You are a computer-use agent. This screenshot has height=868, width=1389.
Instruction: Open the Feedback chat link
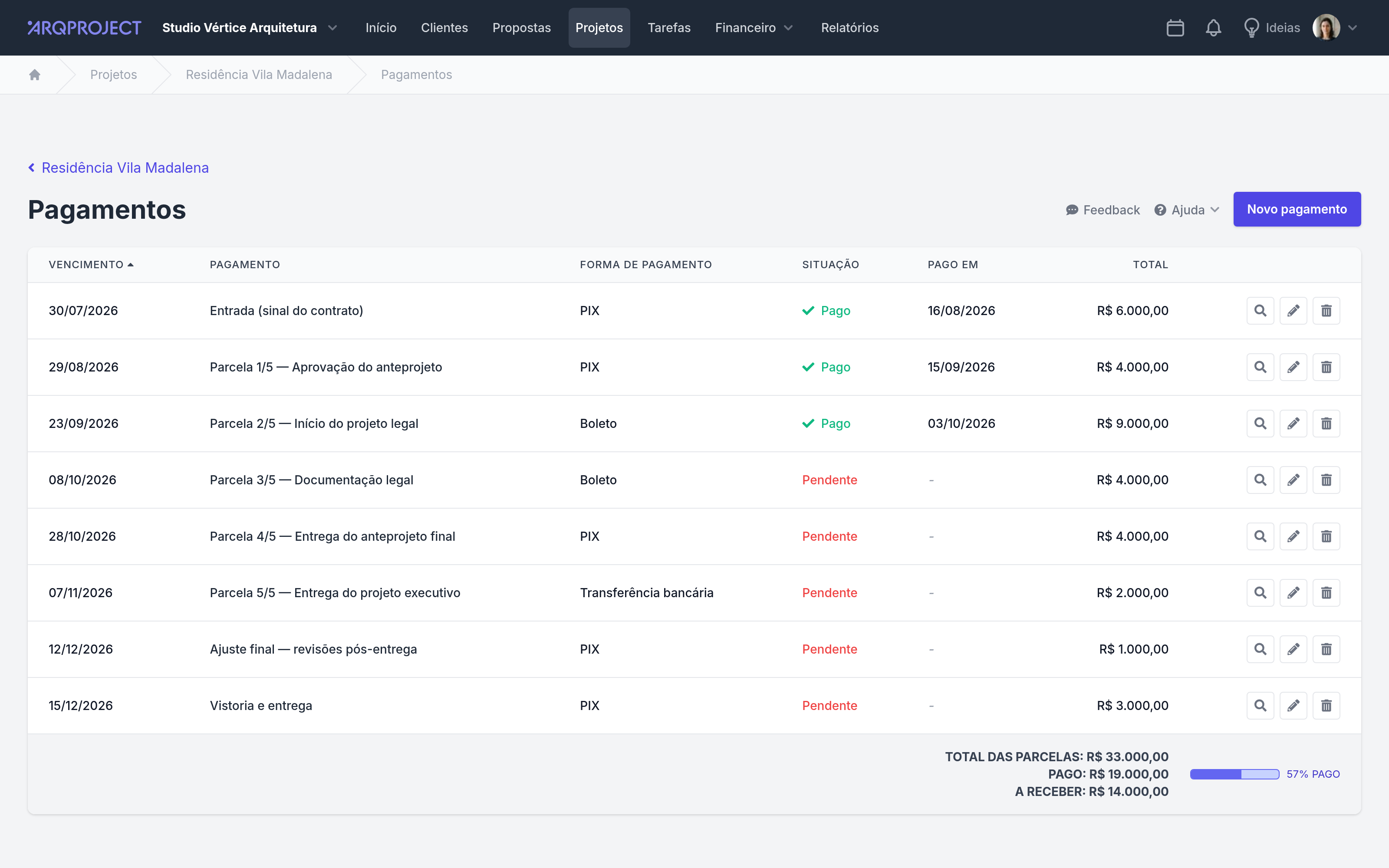[1103, 210]
